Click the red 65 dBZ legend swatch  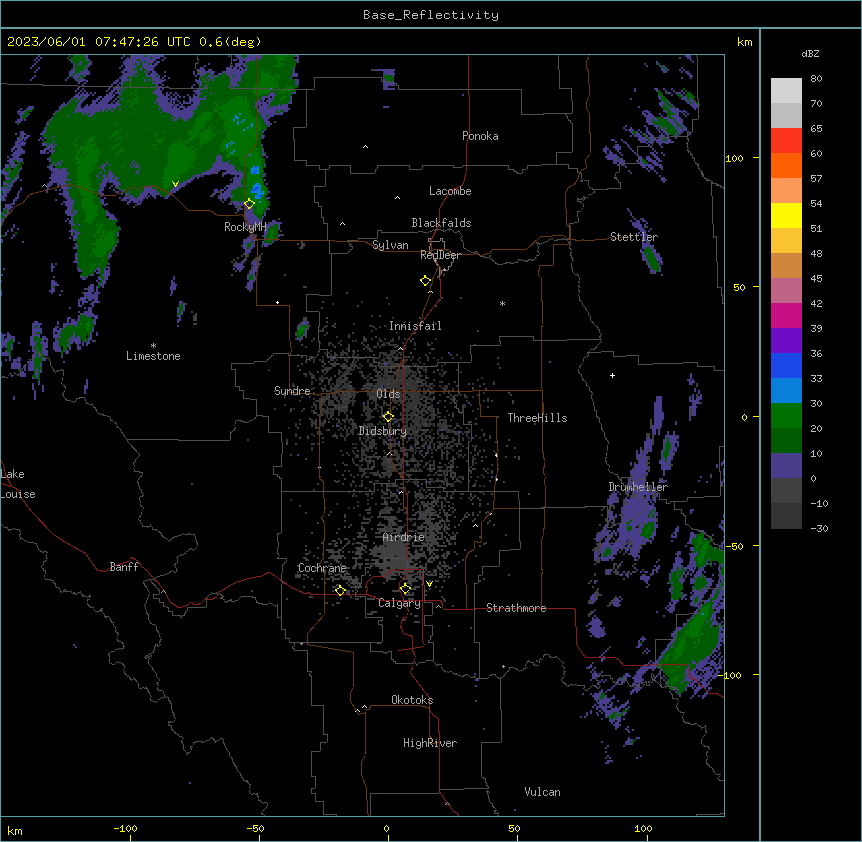786,141
